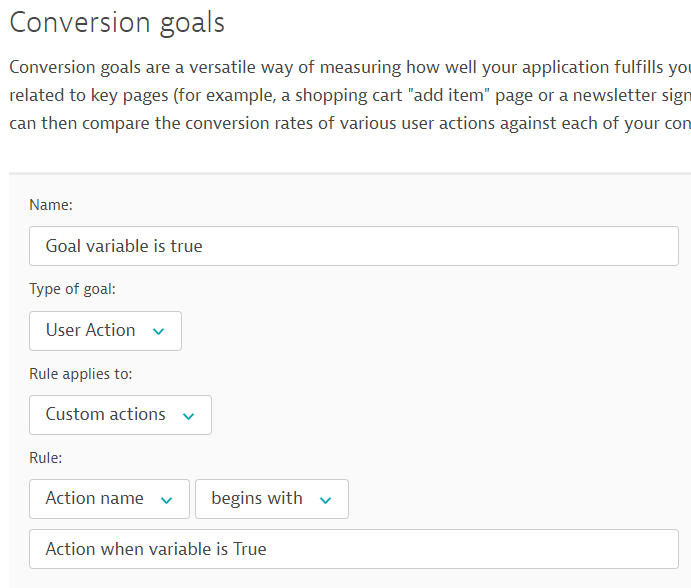The height and width of the screenshot is (588, 691).
Task: Open the Action name rule dropdown
Action: point(109,499)
